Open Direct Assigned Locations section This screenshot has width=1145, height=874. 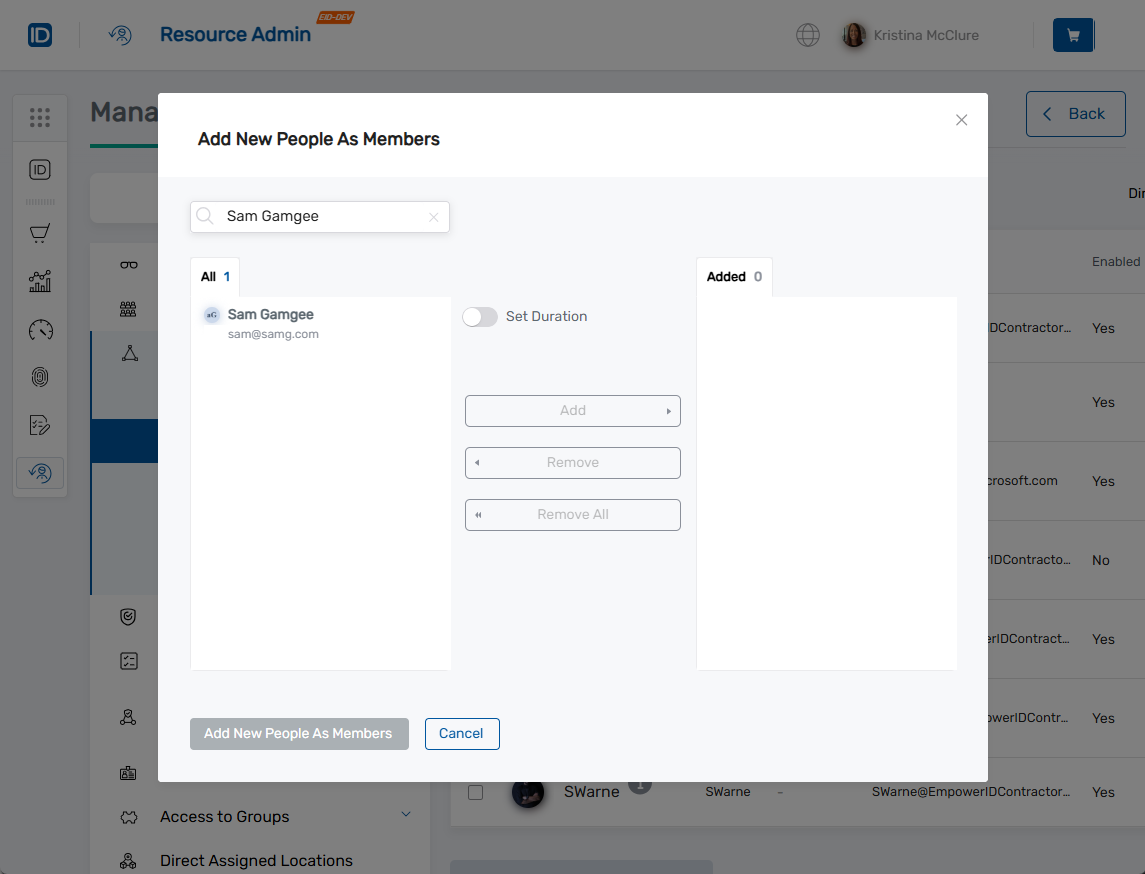(x=256, y=860)
